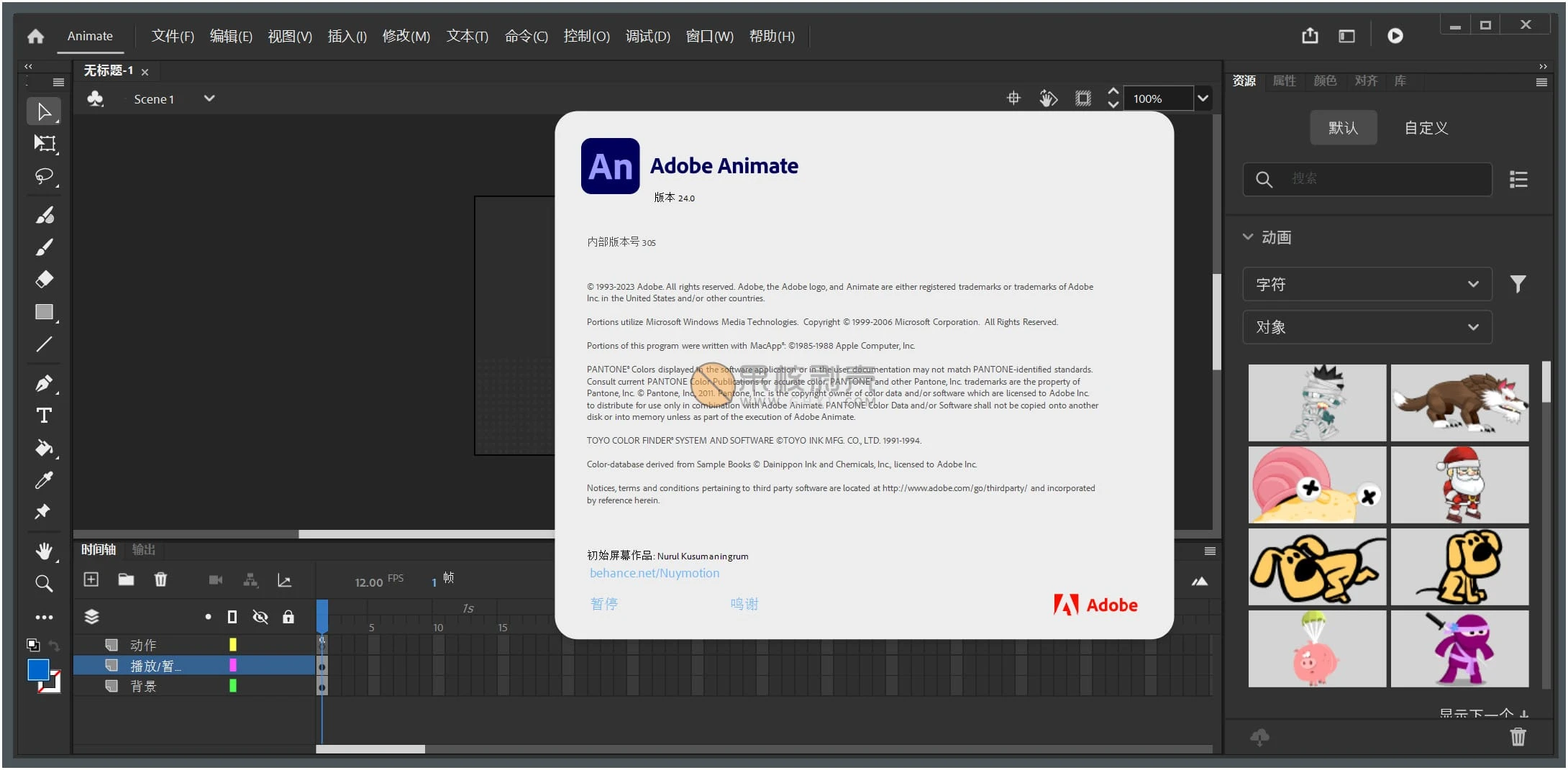The image size is (1568, 770).
Task: Select the Lasso tool
Action: pyautogui.click(x=44, y=176)
